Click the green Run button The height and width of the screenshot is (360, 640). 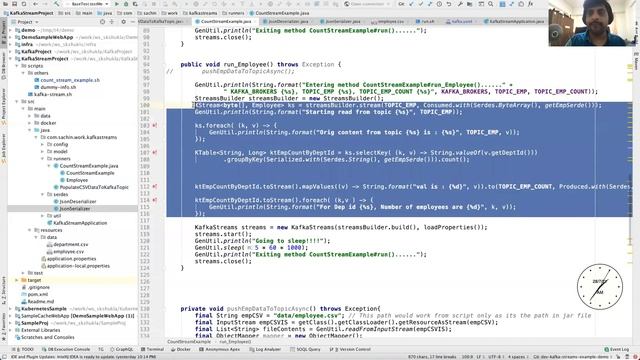tap(117, 4)
